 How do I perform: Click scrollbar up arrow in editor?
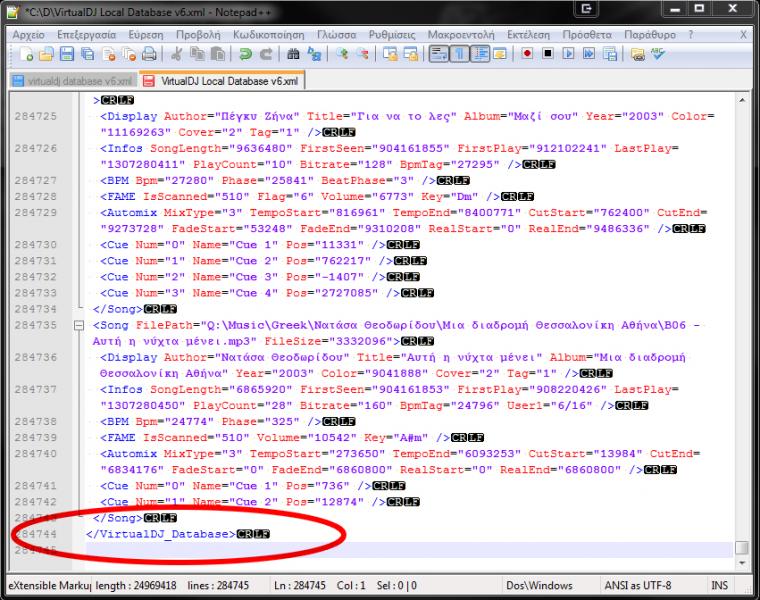coord(742,100)
